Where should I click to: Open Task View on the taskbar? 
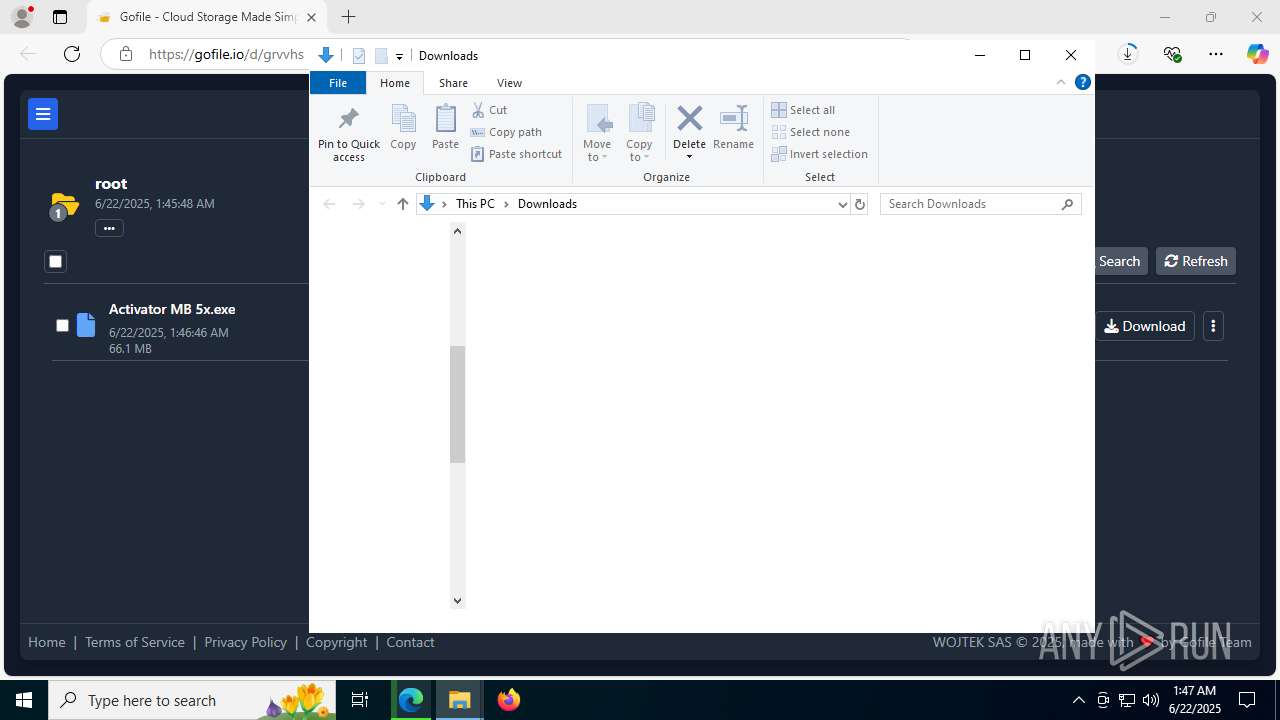pyautogui.click(x=360, y=700)
